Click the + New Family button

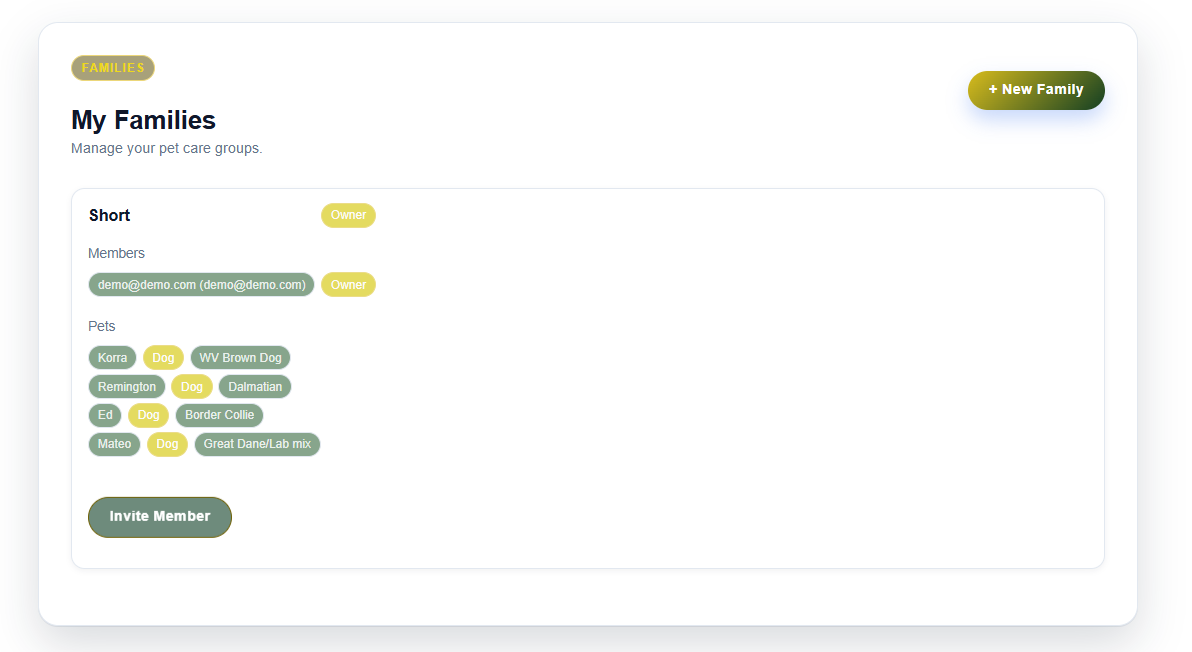1035,90
